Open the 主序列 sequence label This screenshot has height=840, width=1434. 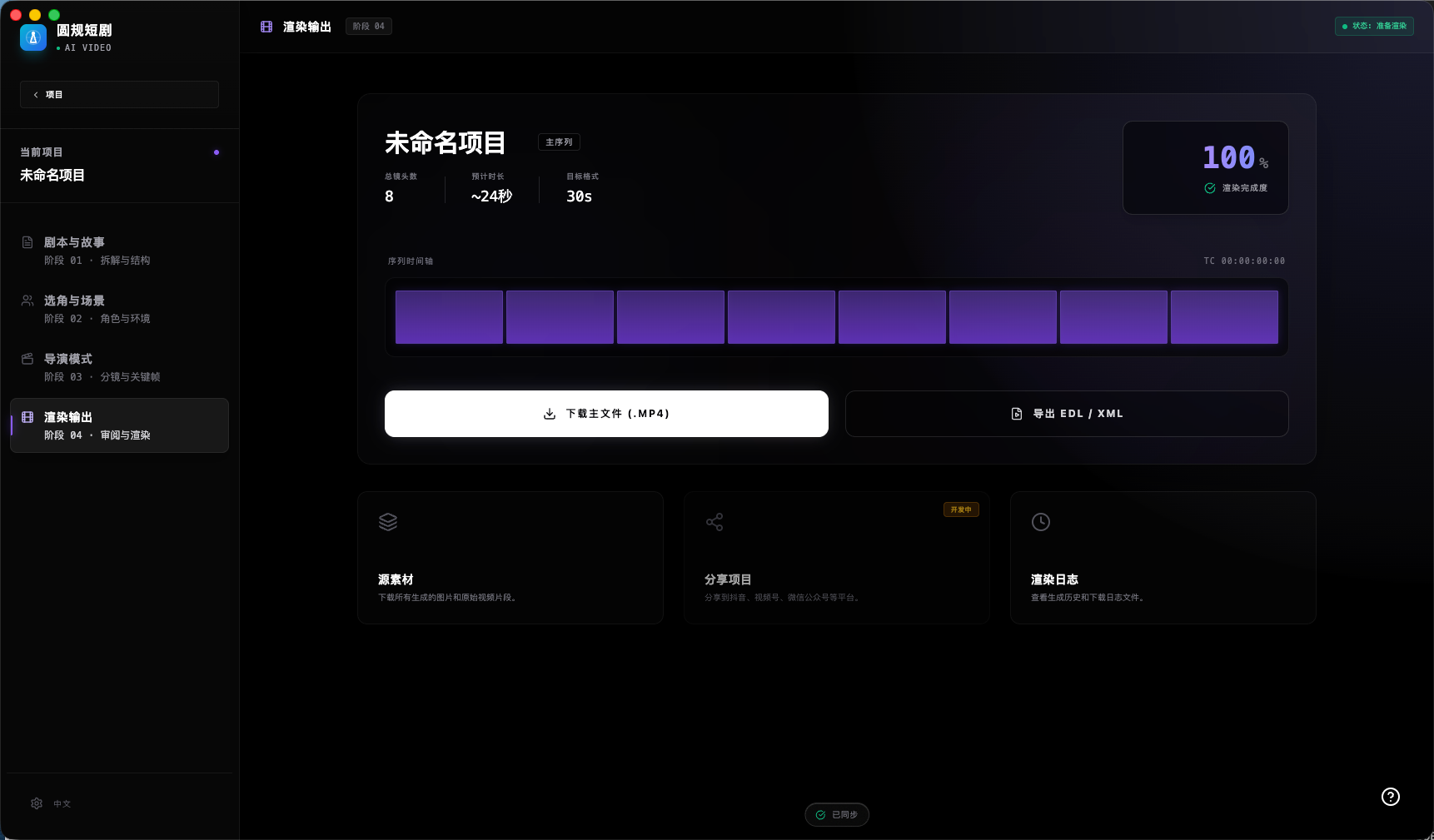pyautogui.click(x=559, y=142)
